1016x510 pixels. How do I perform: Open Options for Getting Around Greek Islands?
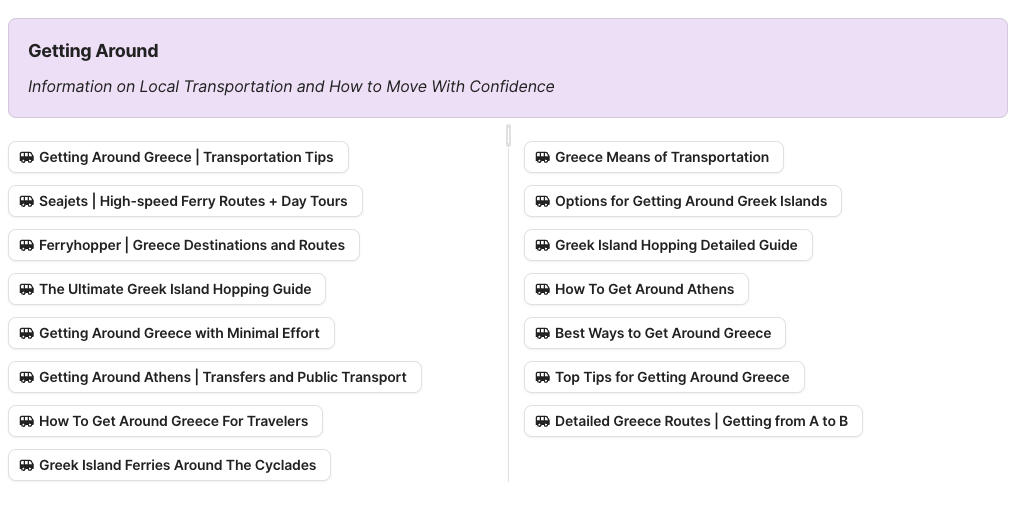pos(690,201)
